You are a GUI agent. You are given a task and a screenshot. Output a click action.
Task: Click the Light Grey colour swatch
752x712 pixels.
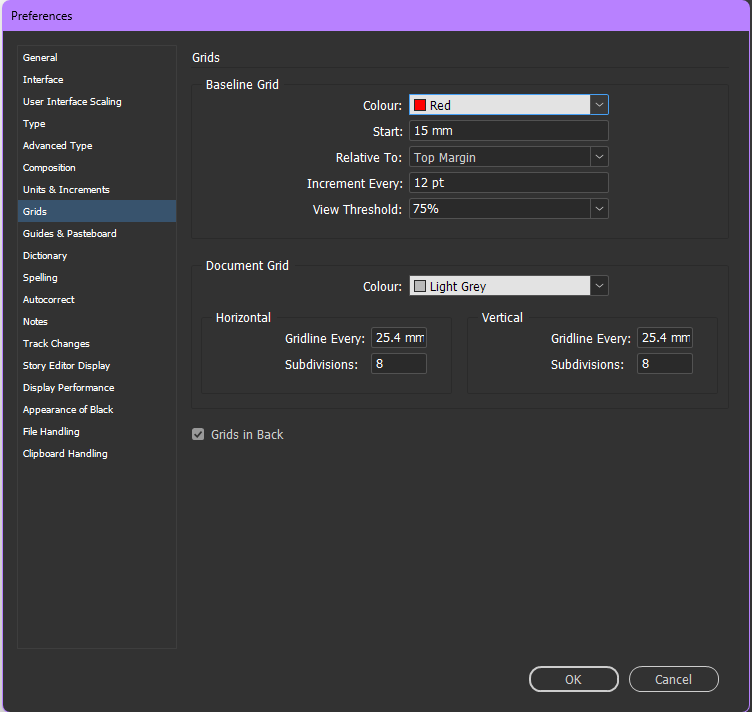coord(421,286)
